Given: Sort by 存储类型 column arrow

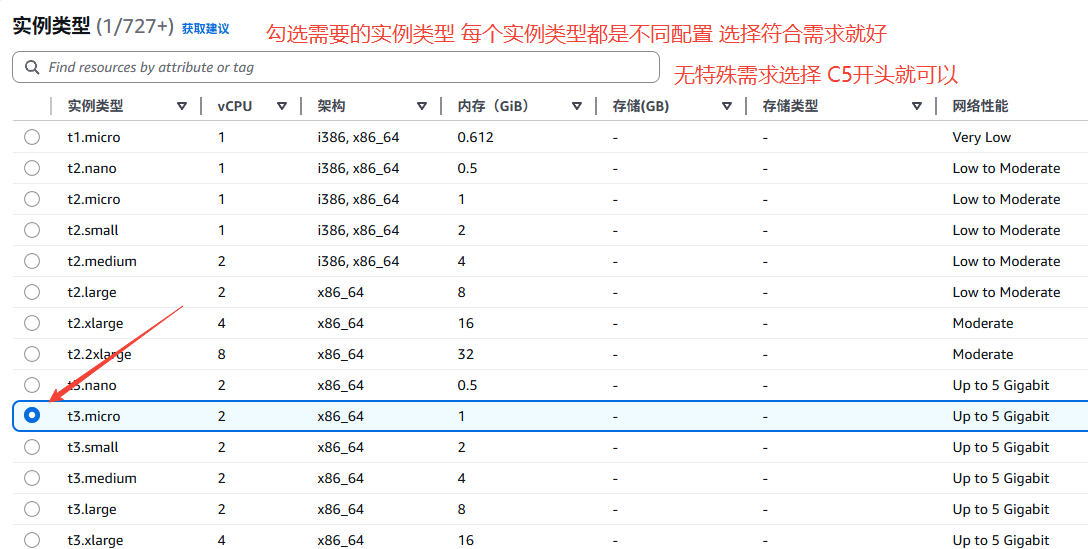Looking at the screenshot, I should point(917,106).
